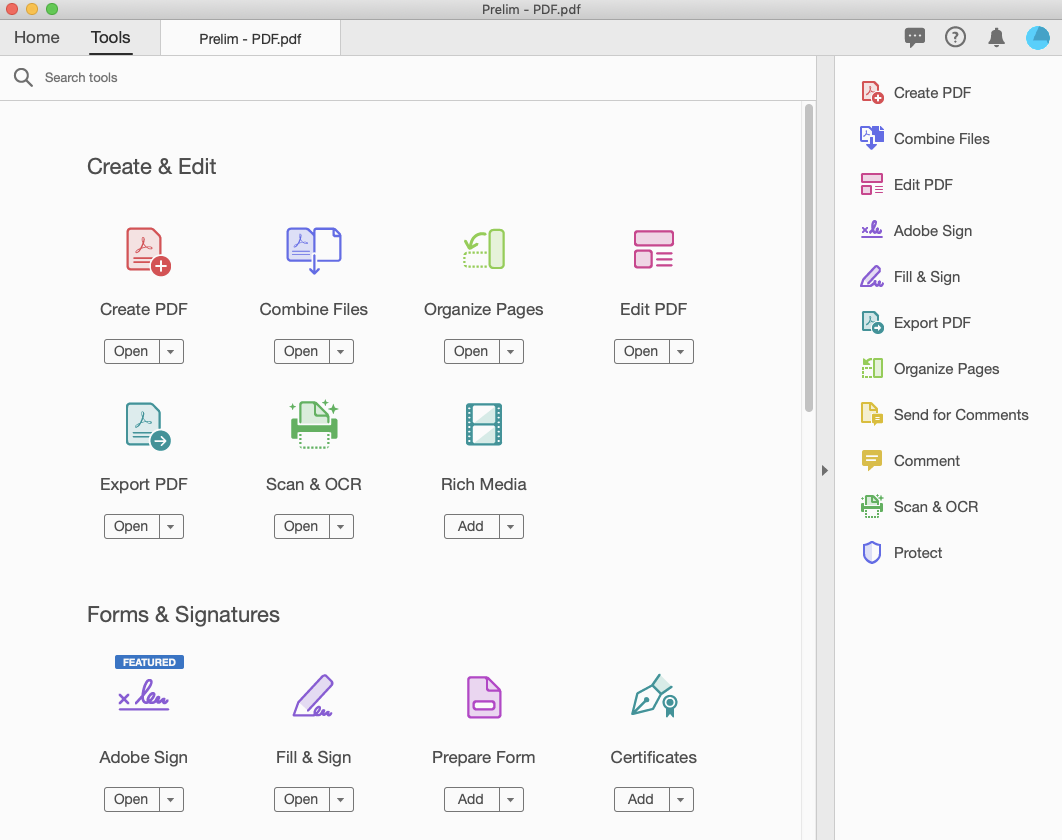Click the Create PDF tool icon in main grid

click(x=148, y=251)
